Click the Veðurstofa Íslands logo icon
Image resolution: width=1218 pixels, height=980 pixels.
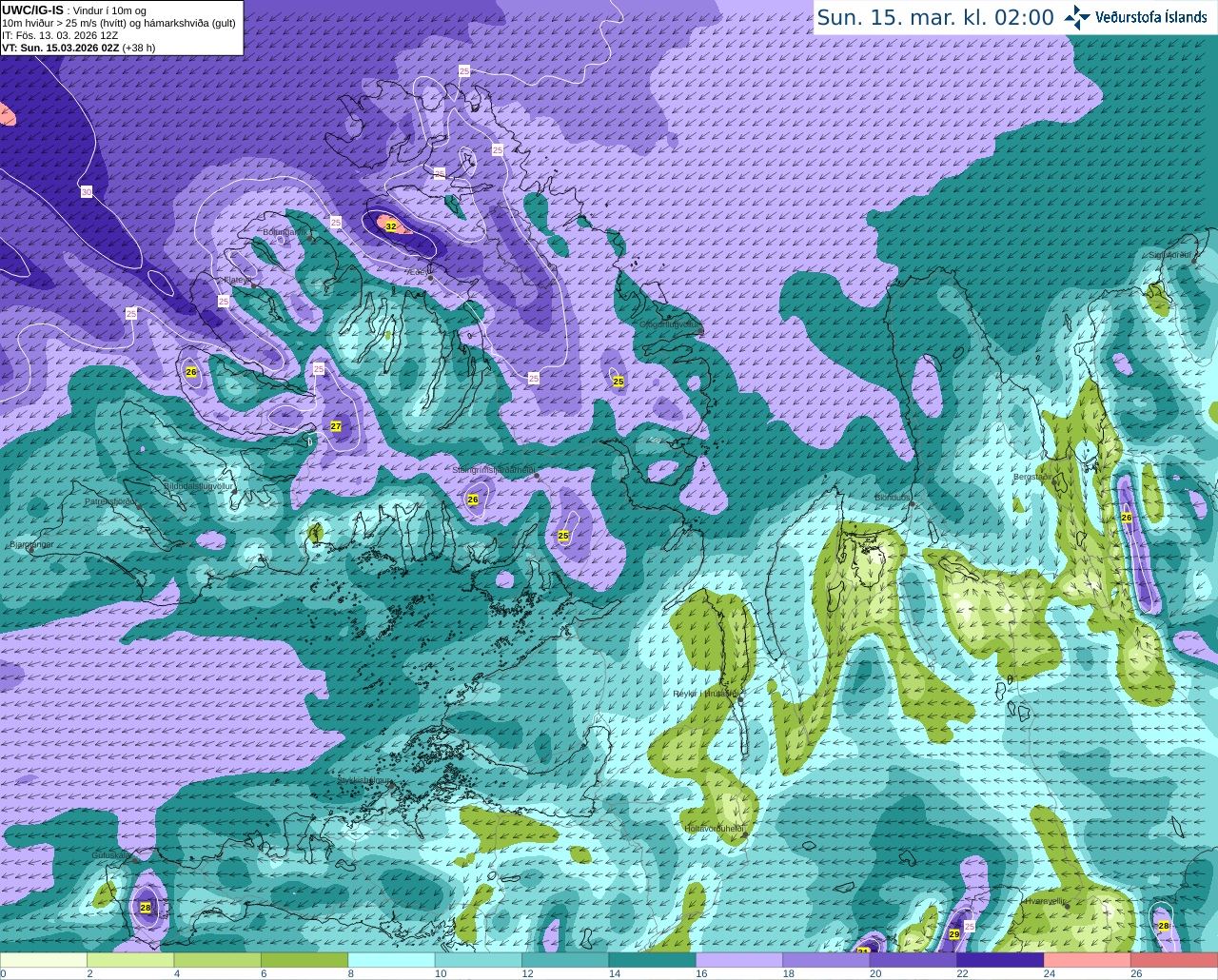[1077, 17]
